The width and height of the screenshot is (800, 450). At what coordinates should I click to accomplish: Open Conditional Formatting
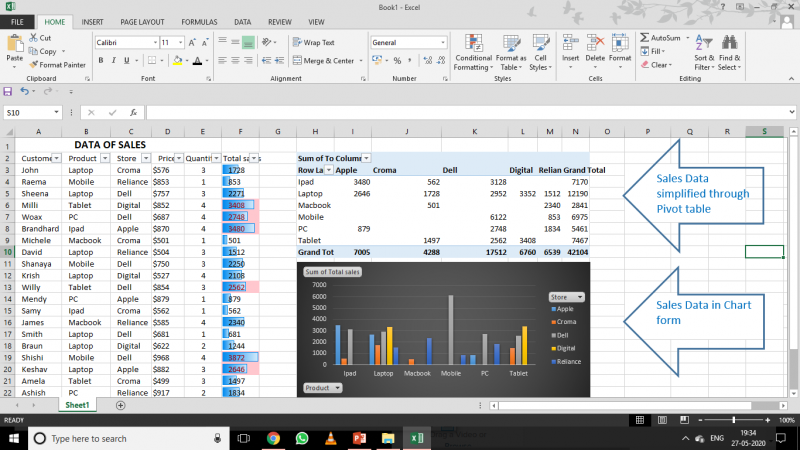pos(473,53)
